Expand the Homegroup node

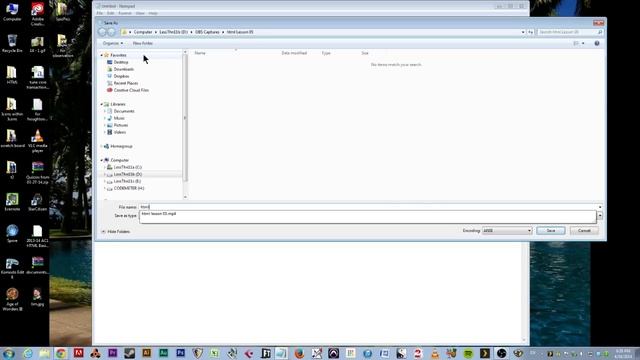coord(102,146)
